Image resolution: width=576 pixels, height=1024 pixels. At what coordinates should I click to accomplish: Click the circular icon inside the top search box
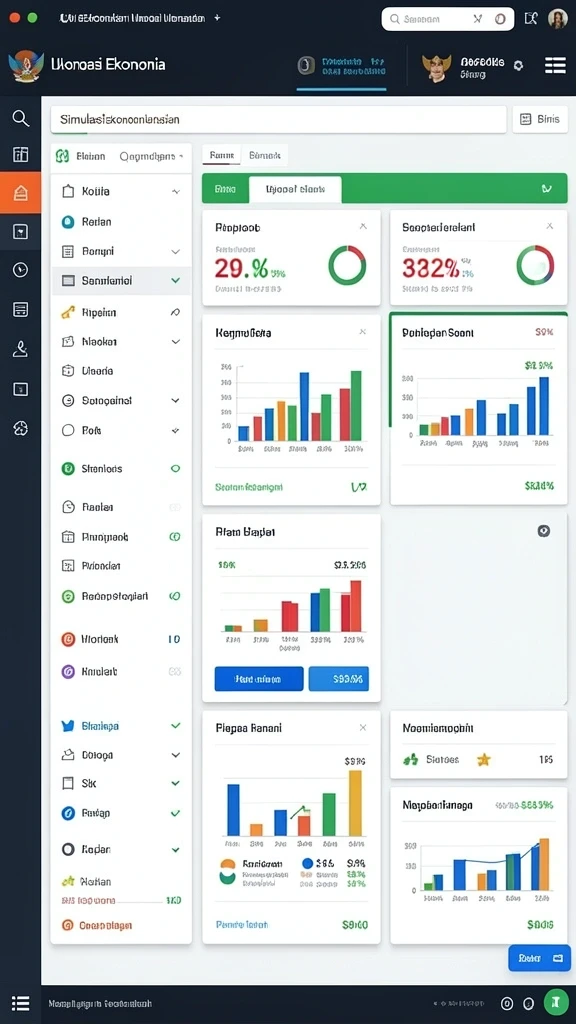pyautogui.click(x=500, y=19)
